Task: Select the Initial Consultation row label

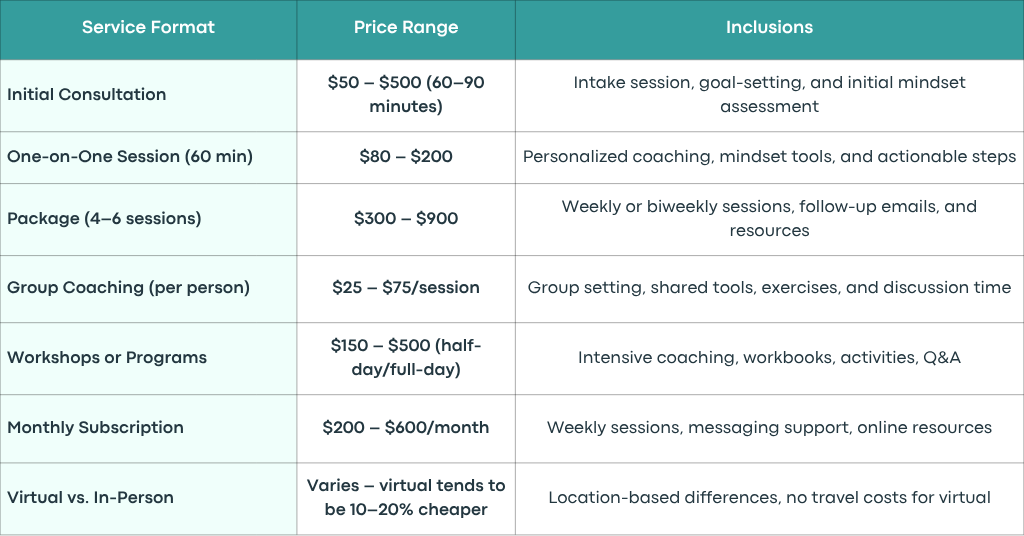Action: 87,95
